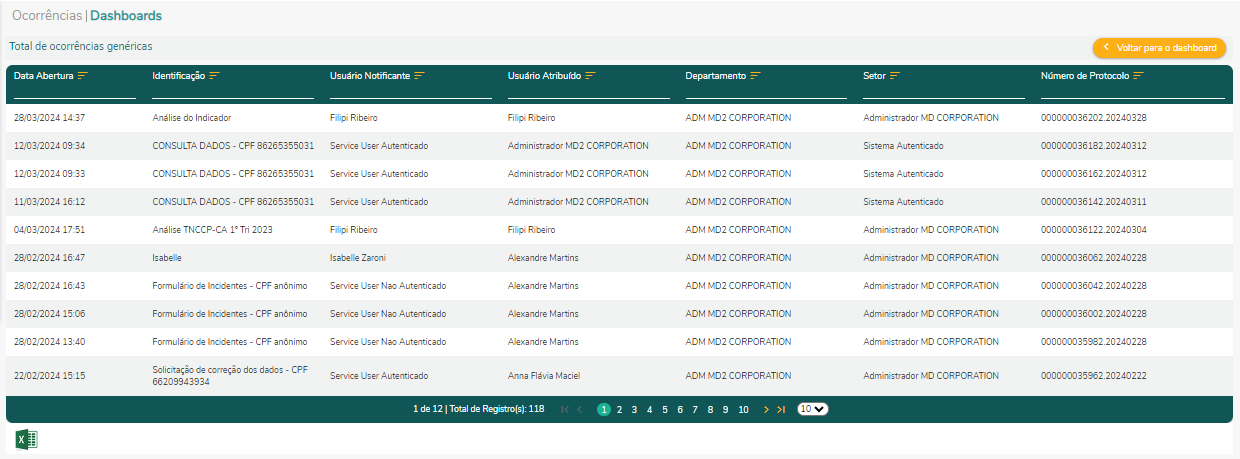This screenshot has height=459, width=1240.
Task: Sort by Número de Protocolo icon
Action: tap(1139, 76)
